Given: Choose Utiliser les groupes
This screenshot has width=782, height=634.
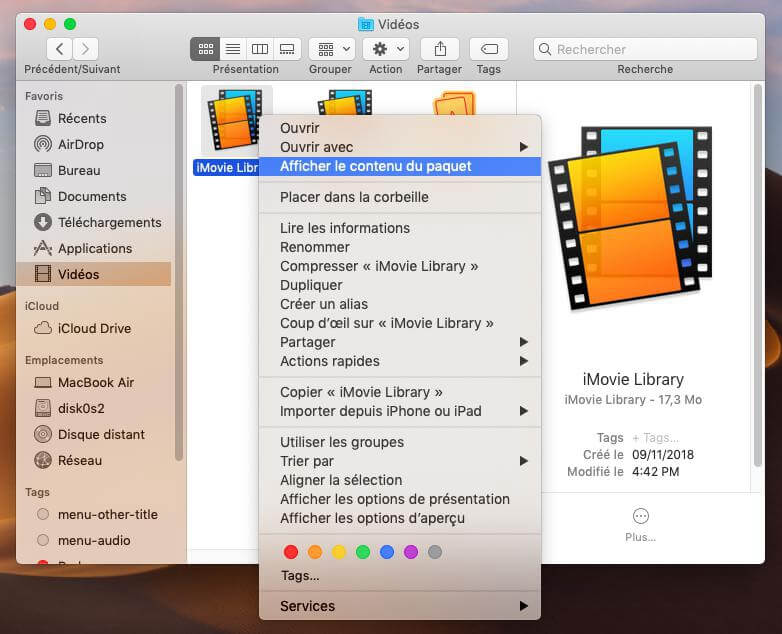Looking at the screenshot, I should click(399, 442).
